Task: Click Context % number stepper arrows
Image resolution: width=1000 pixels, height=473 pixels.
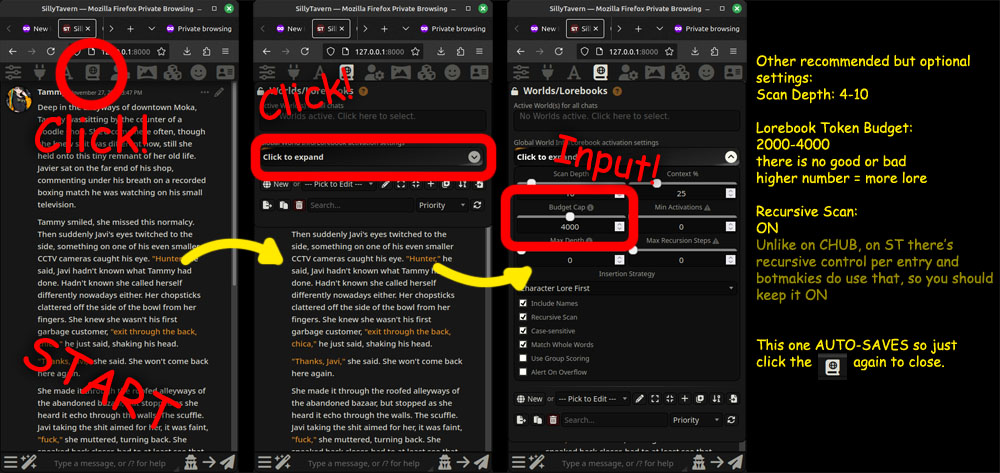Action: pyautogui.click(x=730, y=194)
